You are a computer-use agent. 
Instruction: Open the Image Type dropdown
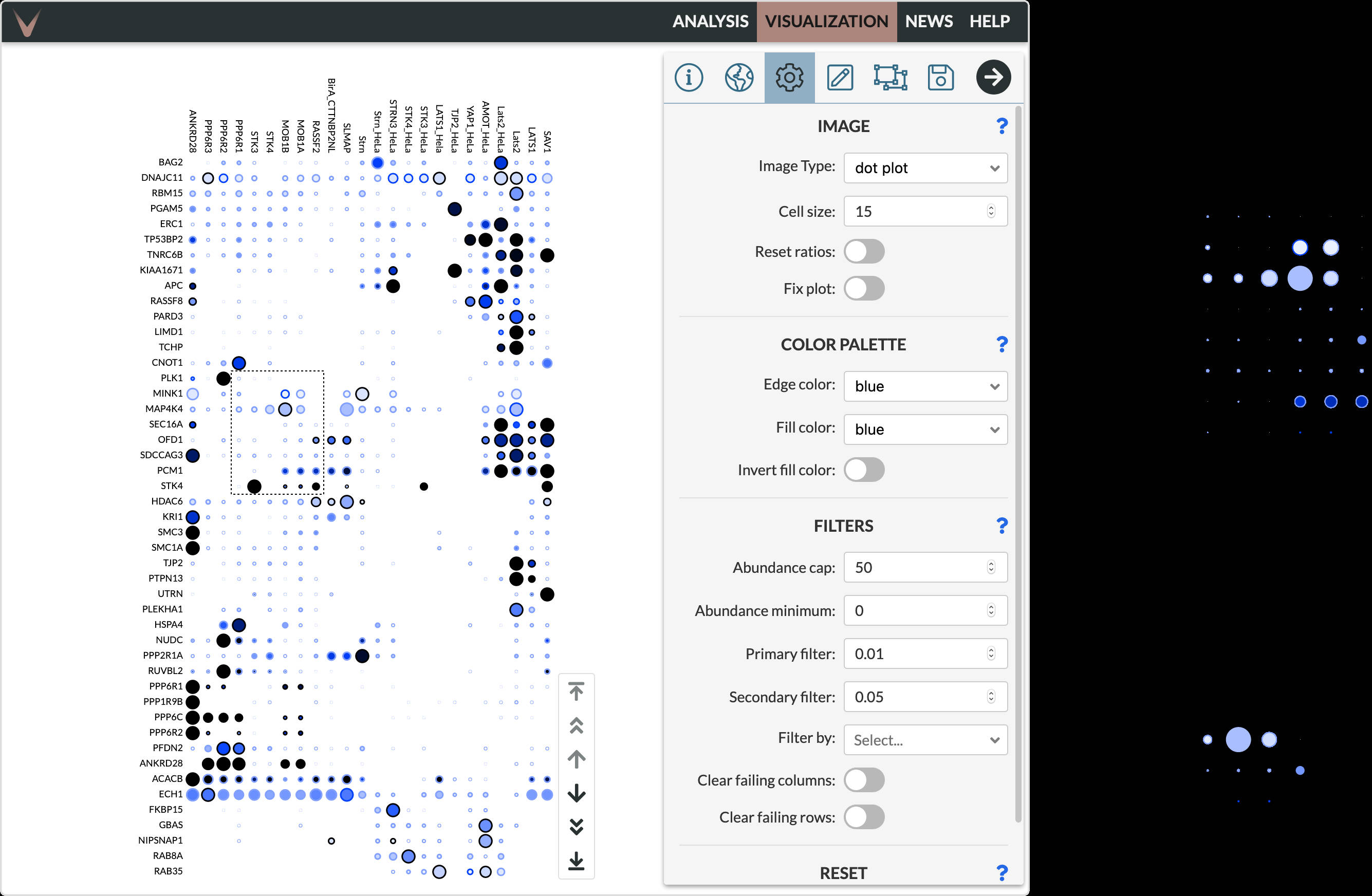tap(924, 168)
